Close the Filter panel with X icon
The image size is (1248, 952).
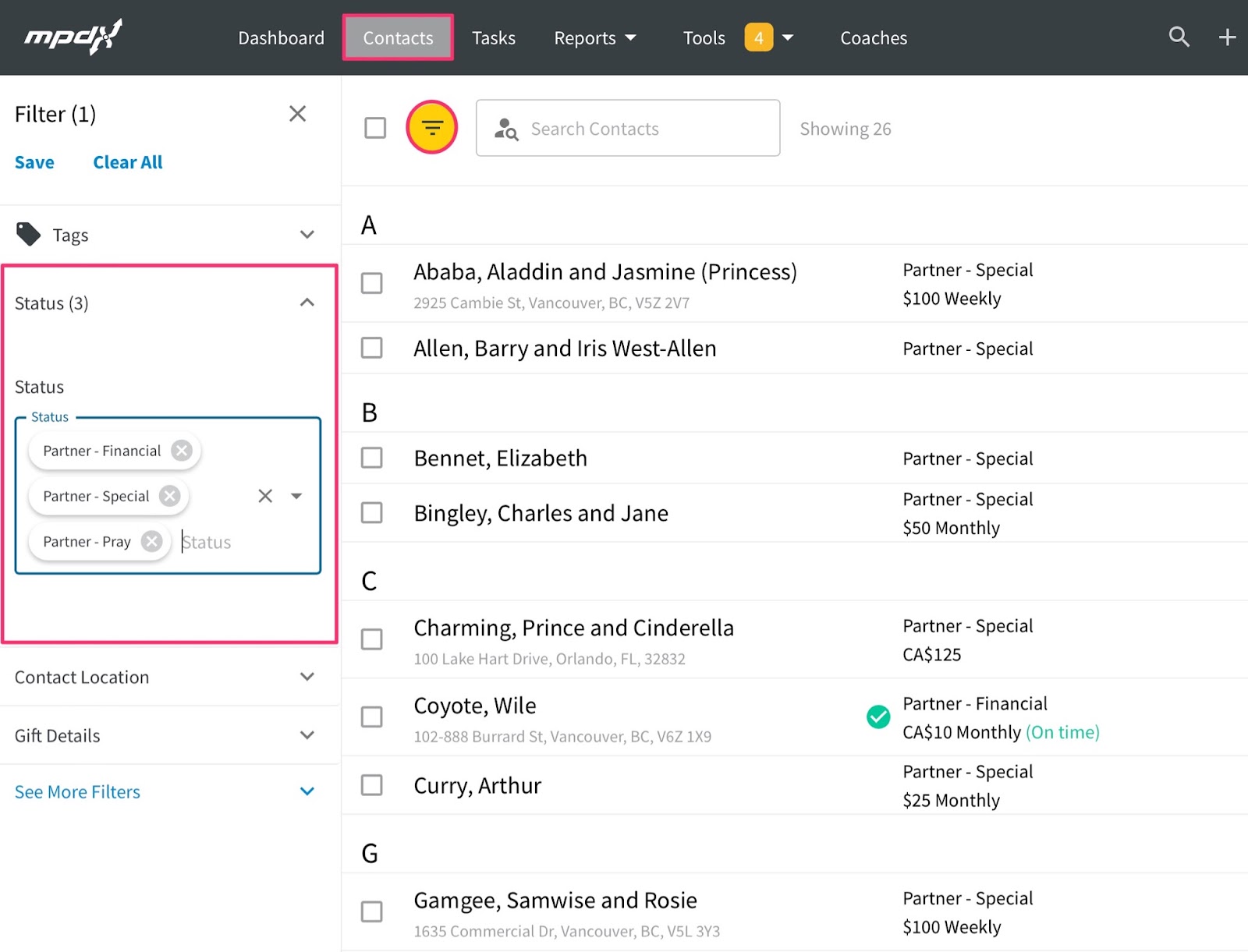tap(297, 114)
